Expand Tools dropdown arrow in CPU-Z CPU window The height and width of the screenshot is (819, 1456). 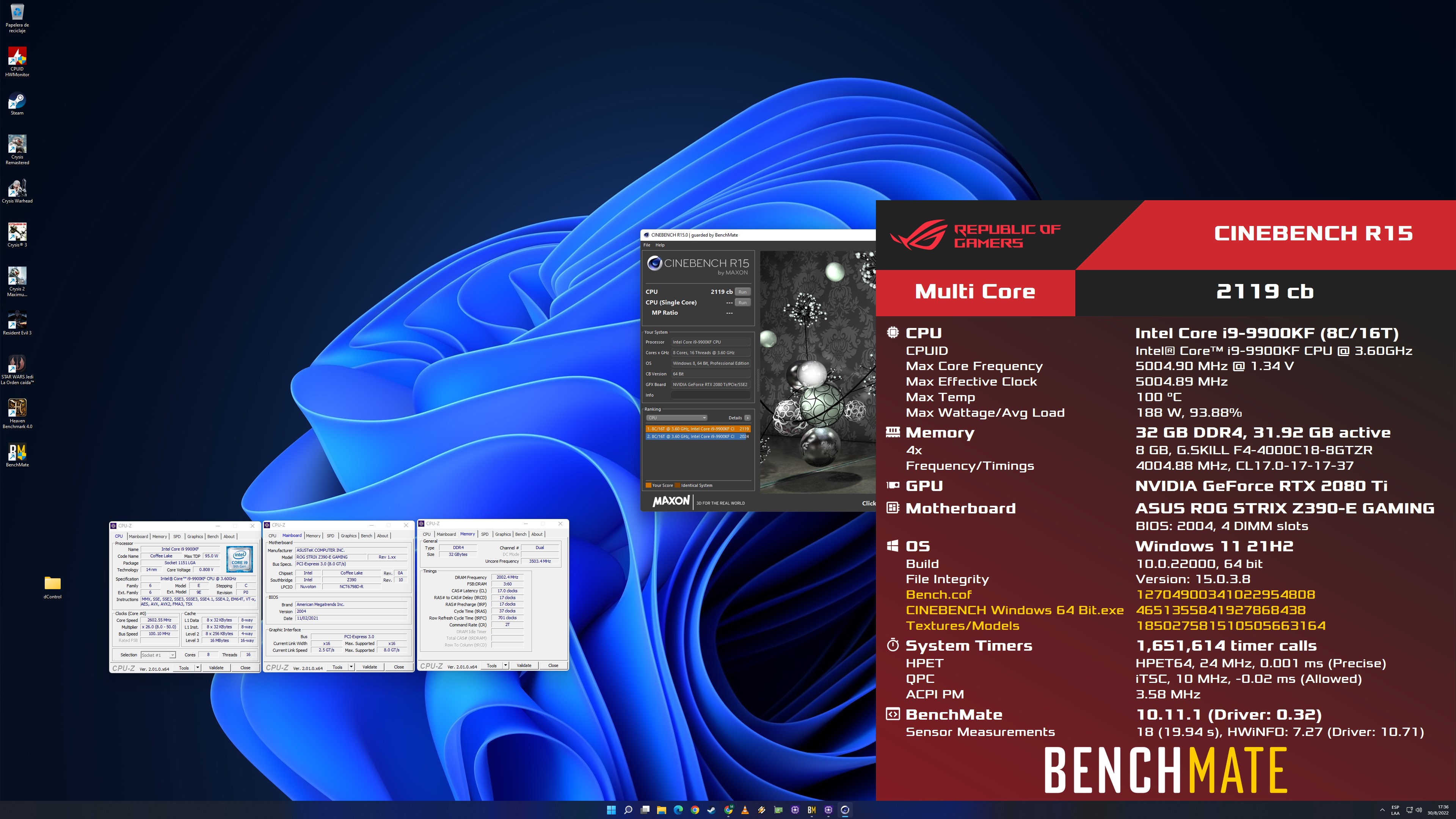[x=198, y=667]
